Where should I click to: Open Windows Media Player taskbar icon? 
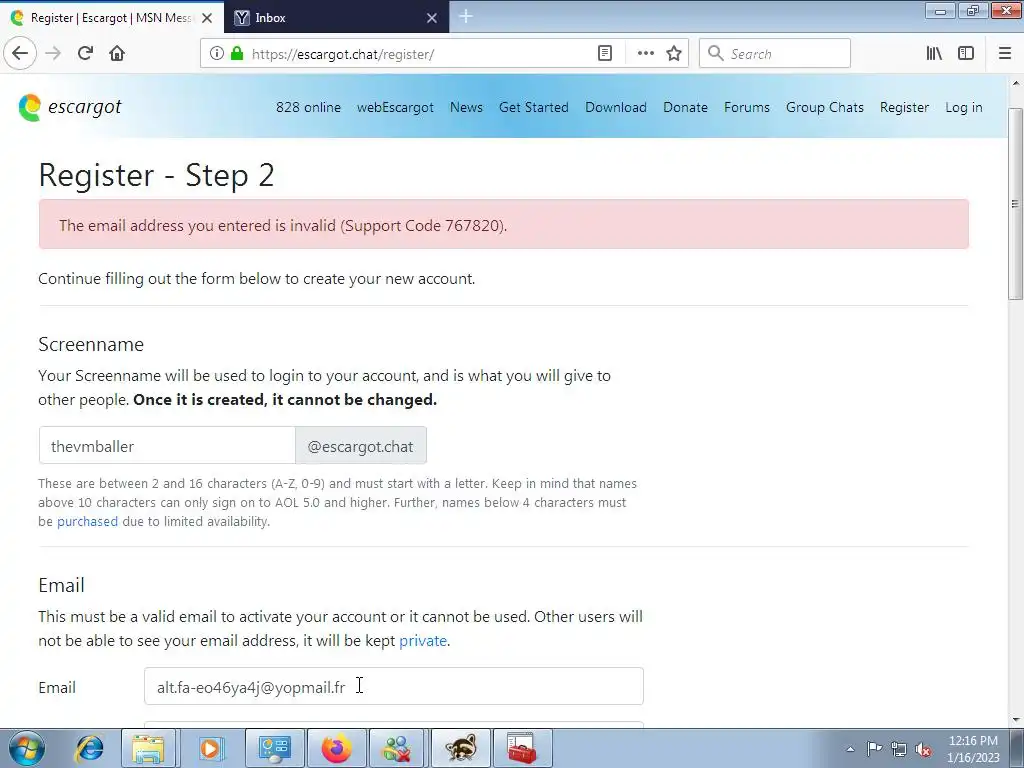pyautogui.click(x=210, y=748)
